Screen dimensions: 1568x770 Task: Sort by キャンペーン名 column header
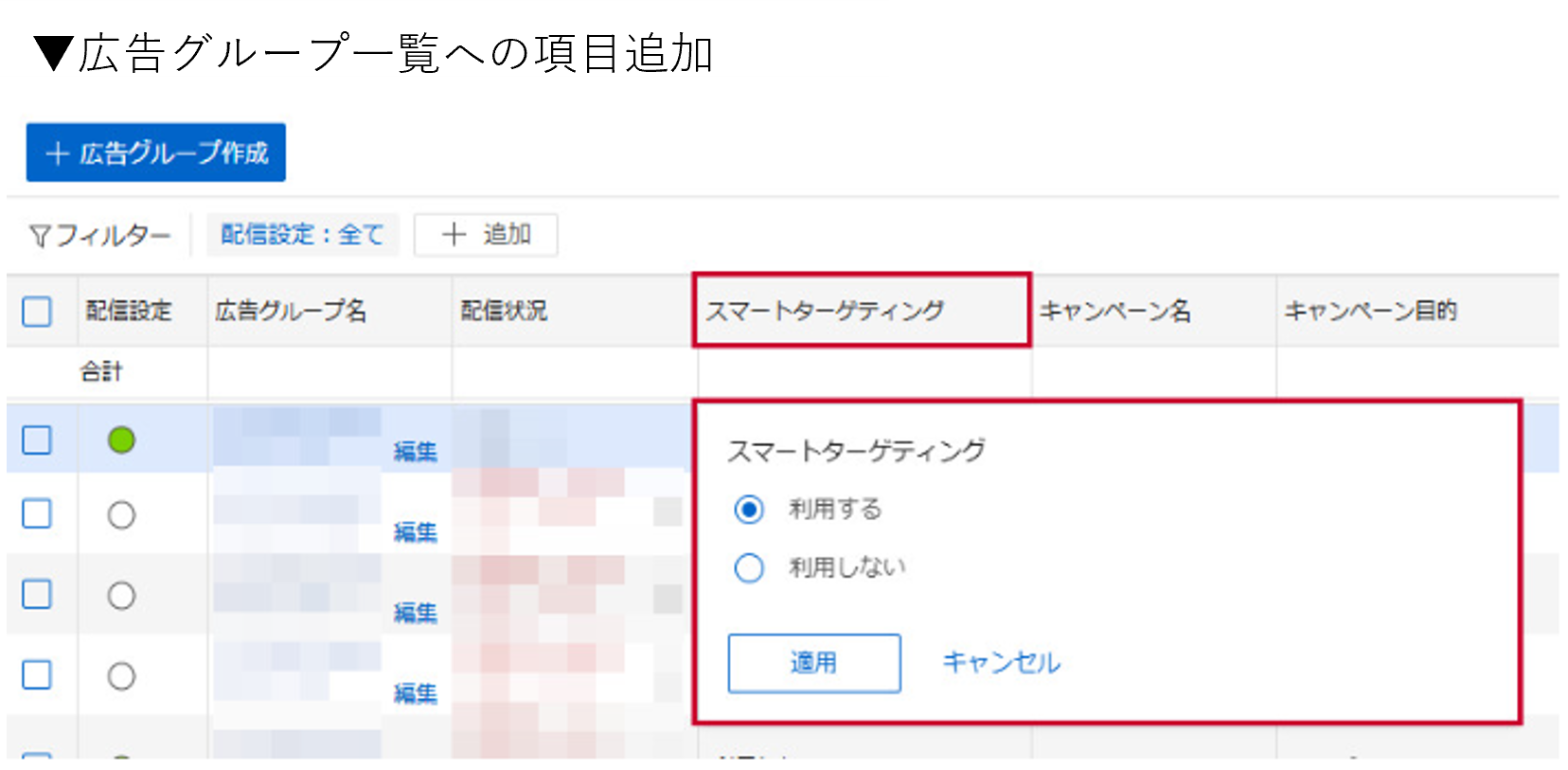(1114, 311)
